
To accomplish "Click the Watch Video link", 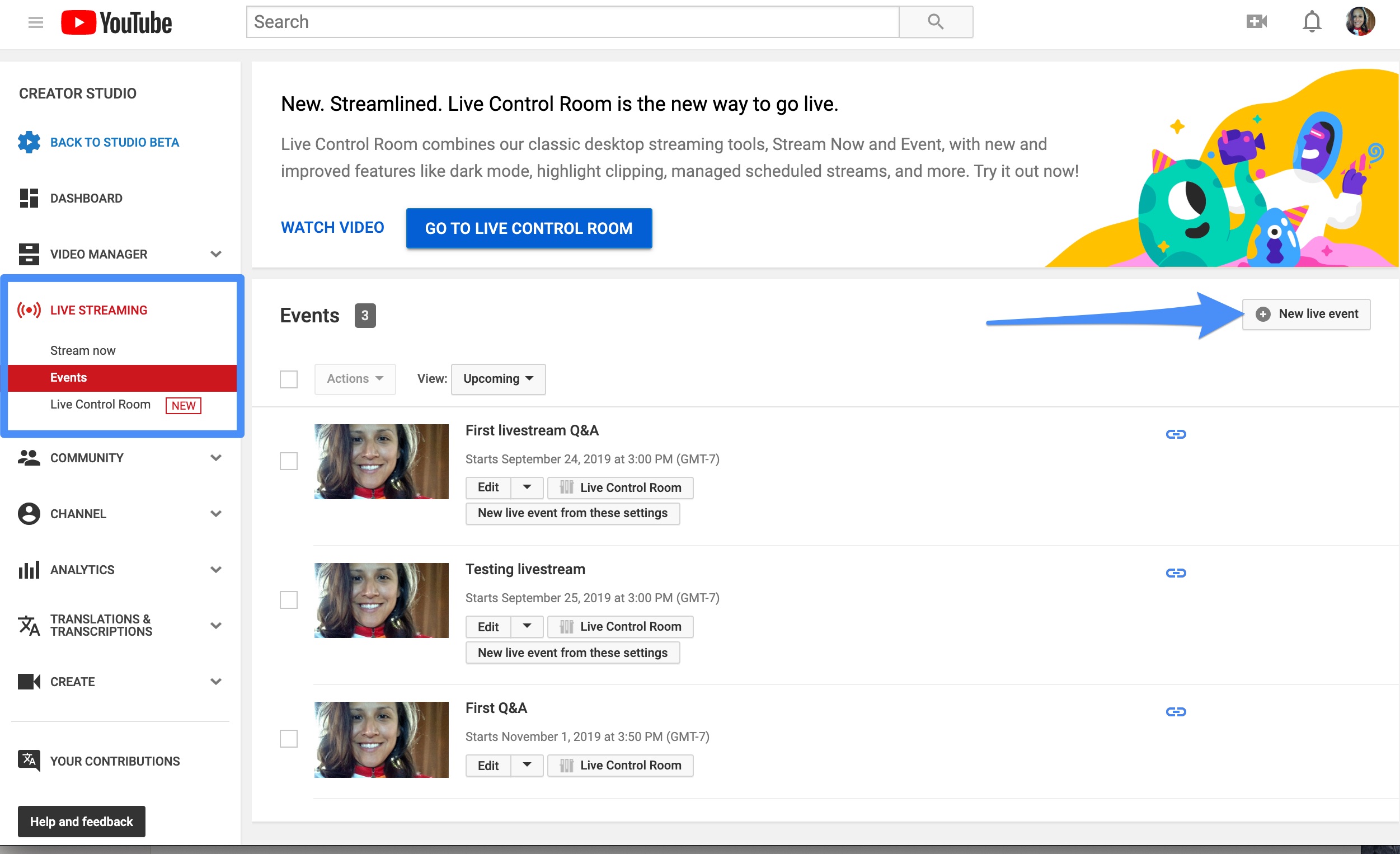I will (x=332, y=228).
